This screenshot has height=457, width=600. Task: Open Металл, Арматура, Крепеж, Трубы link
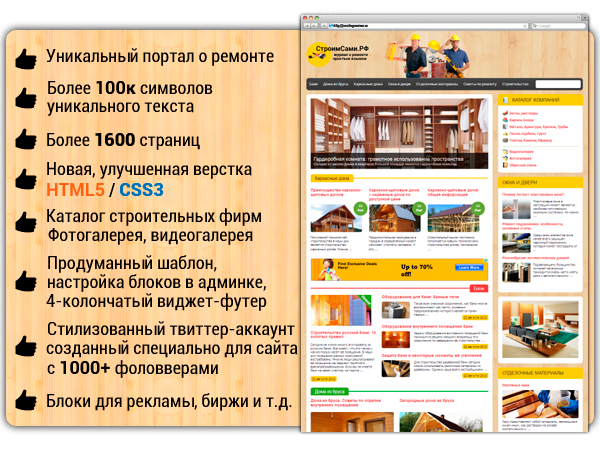tap(539, 127)
